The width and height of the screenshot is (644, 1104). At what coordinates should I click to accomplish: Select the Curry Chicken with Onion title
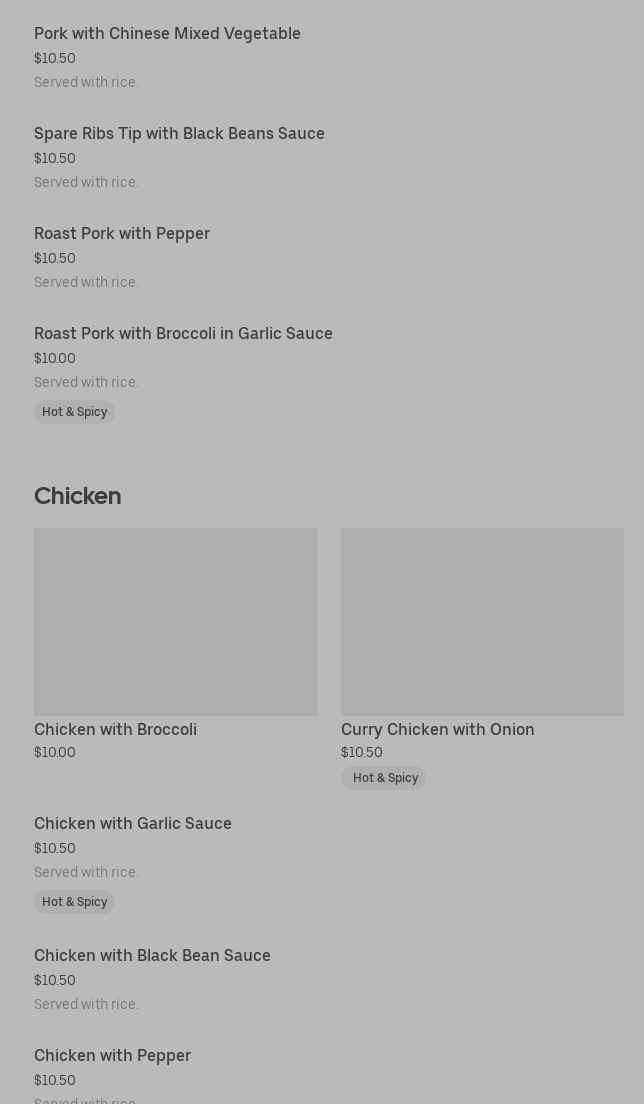pyautogui.click(x=437, y=730)
